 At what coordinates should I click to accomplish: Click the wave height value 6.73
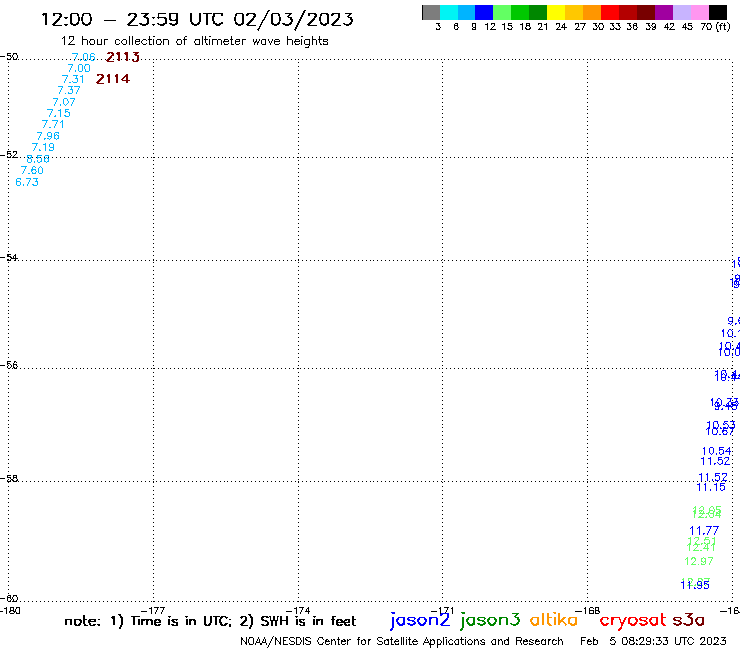pyautogui.click(x=27, y=182)
